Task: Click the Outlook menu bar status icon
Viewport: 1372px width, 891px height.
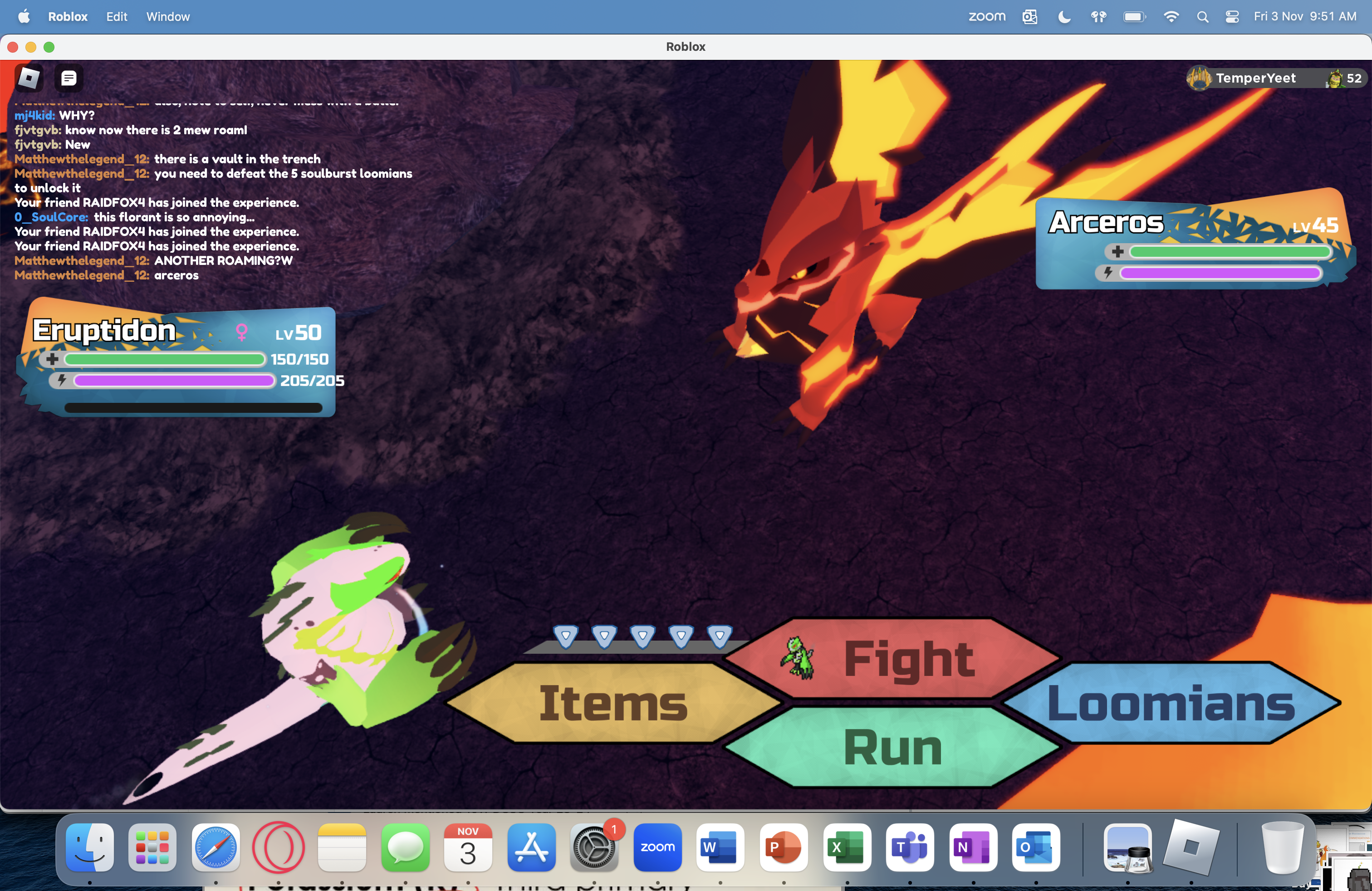Action: pyautogui.click(x=1030, y=16)
